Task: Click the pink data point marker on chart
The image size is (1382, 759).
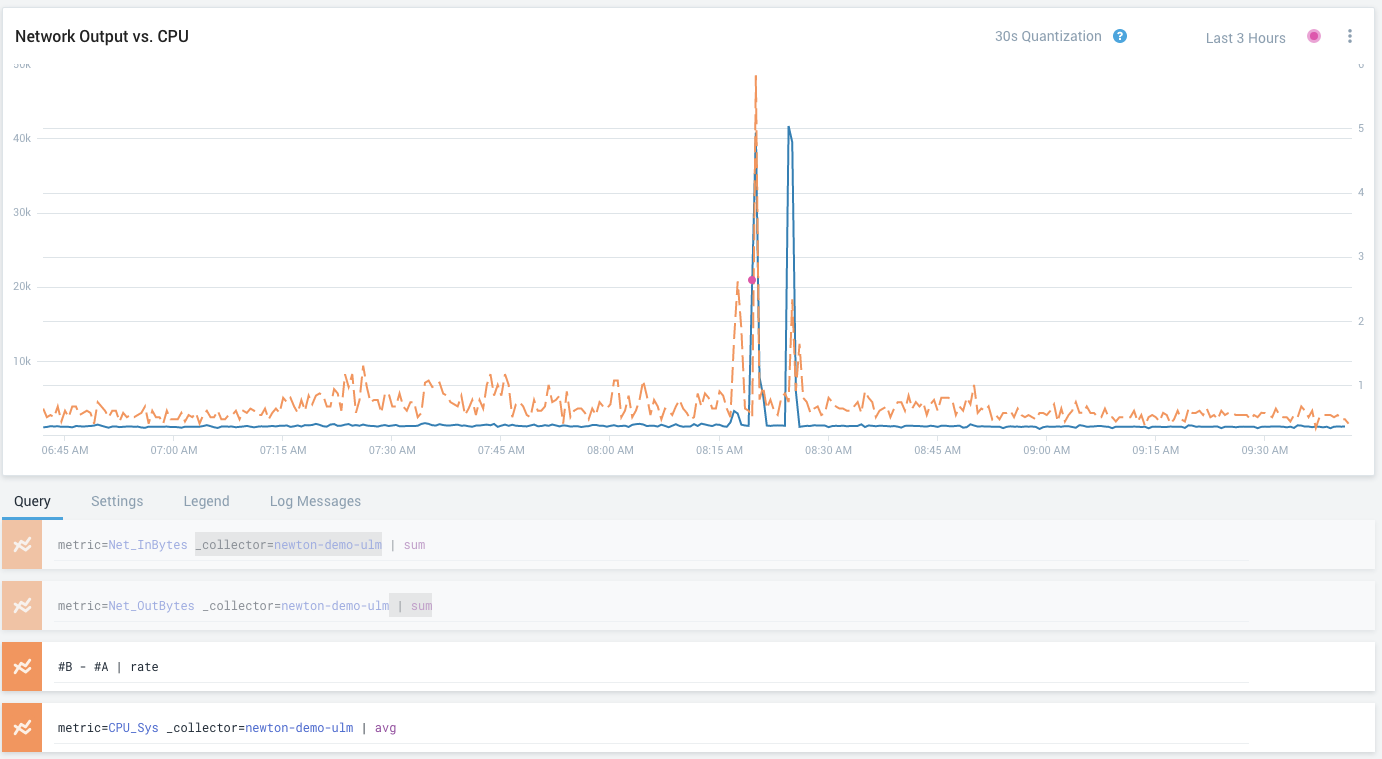Action: pos(752,280)
